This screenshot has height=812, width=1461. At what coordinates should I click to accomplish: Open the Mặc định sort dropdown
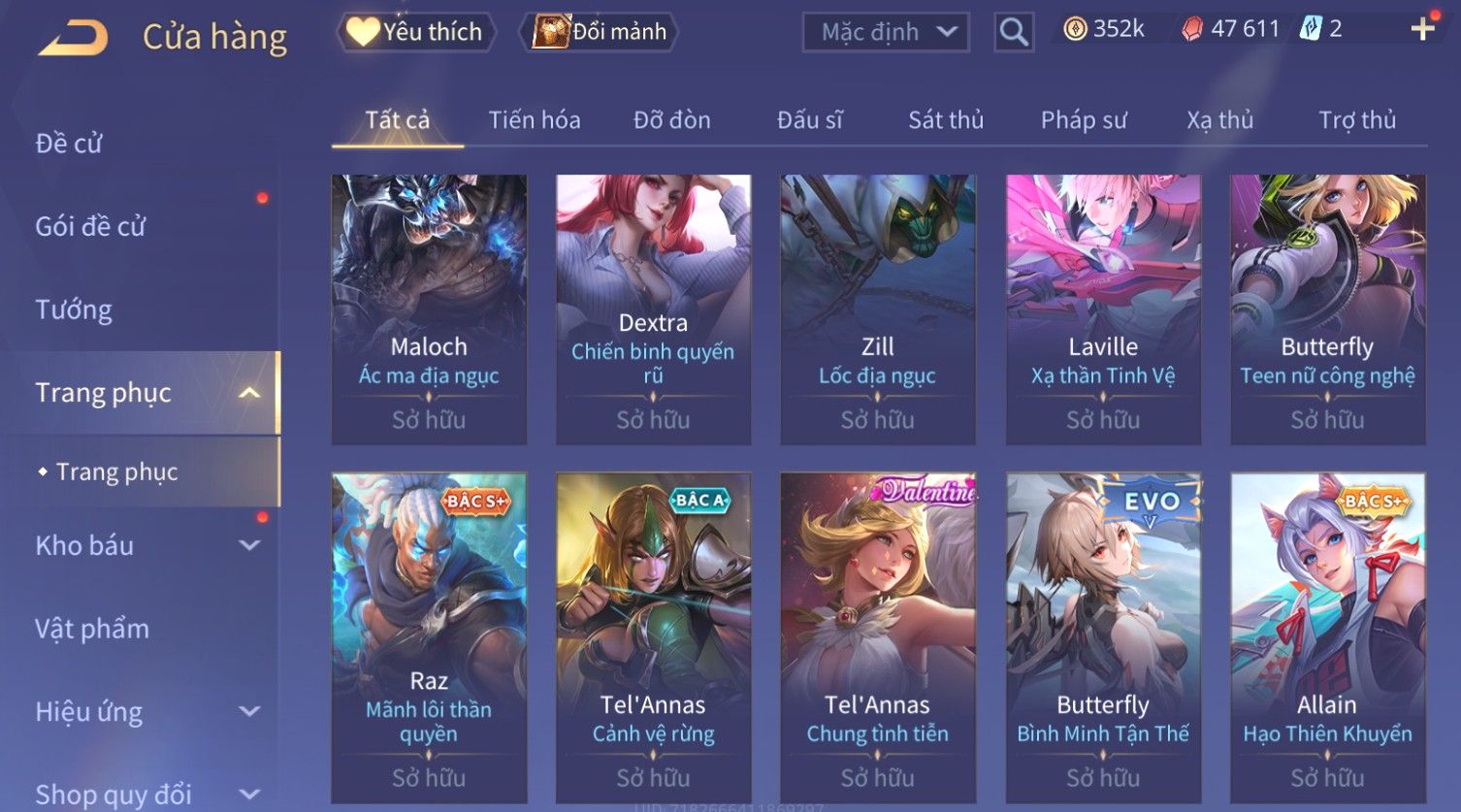click(886, 32)
